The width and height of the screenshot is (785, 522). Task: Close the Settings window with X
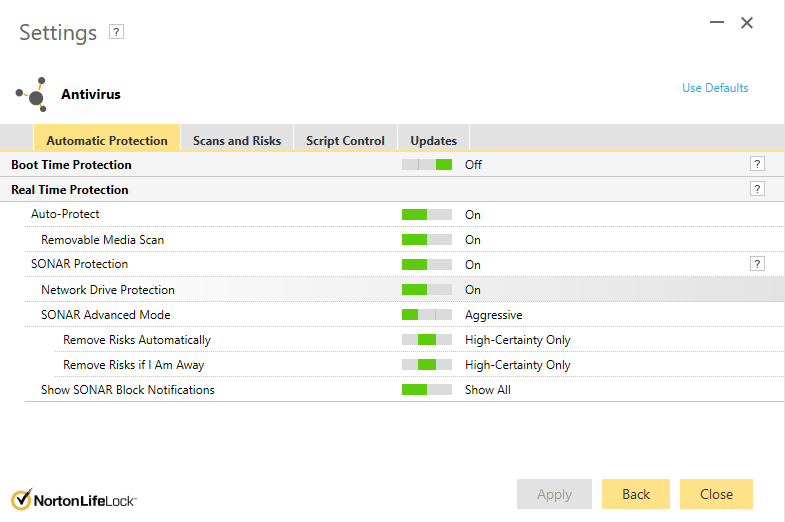[747, 22]
